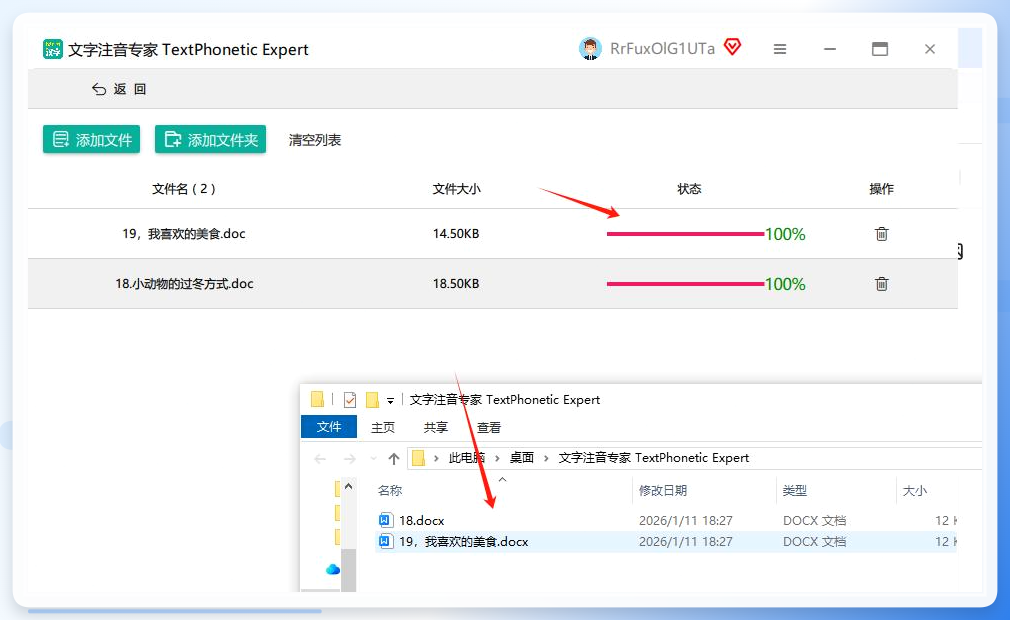Click the 此电脑 breadcrumb in address bar
Screen dimensions: 1010x620
pos(466,458)
